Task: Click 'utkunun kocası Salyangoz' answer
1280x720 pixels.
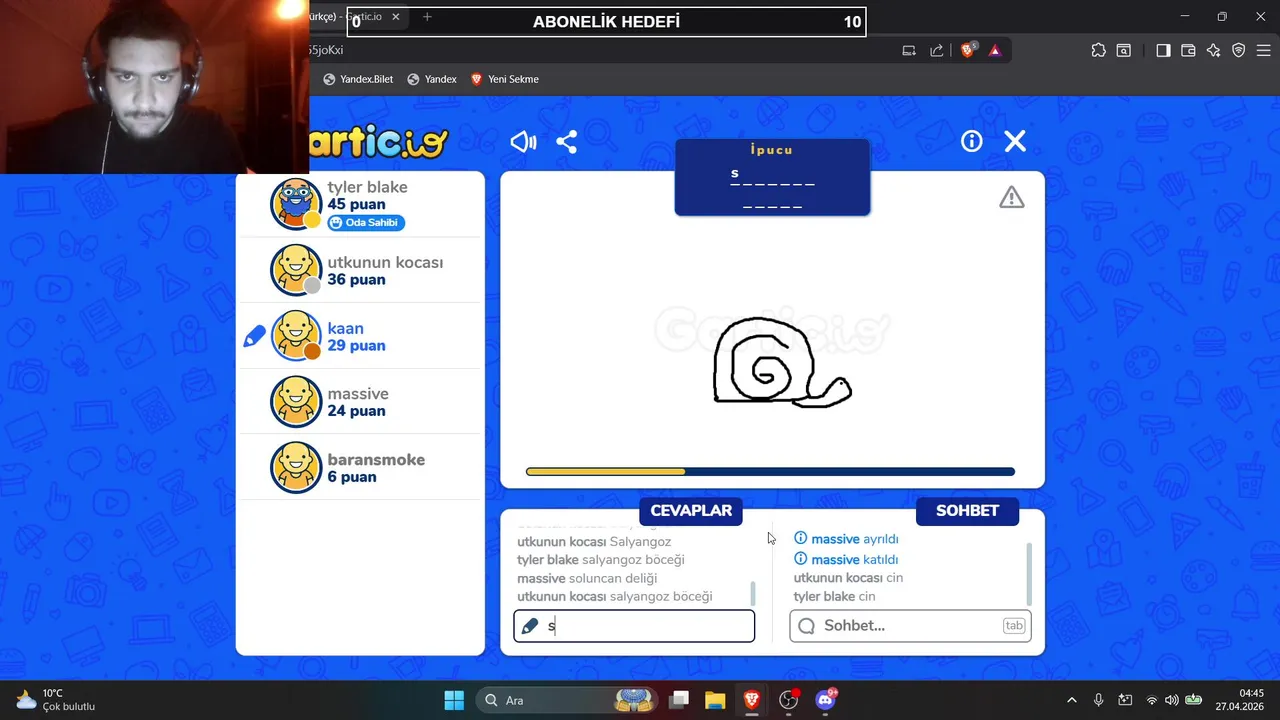Action: click(x=594, y=542)
